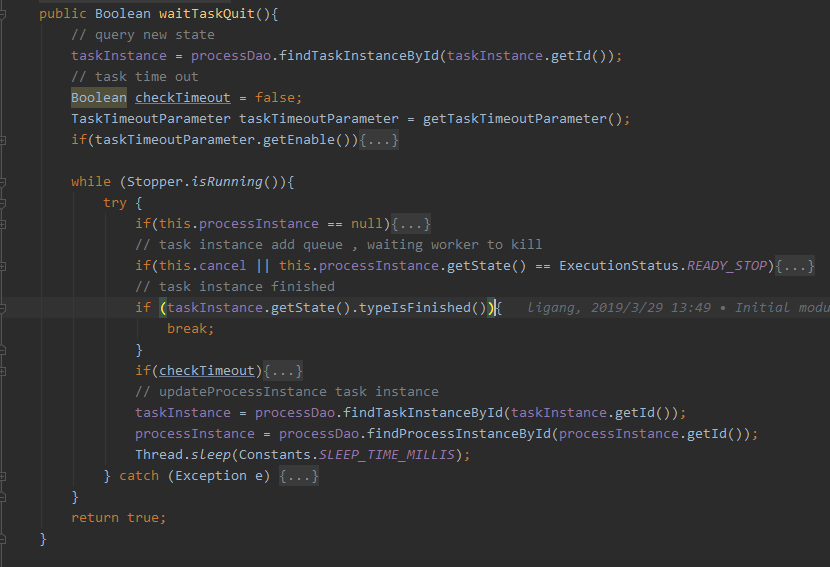
Task: Expand folded block after processInstance == null
Action: [411, 224]
